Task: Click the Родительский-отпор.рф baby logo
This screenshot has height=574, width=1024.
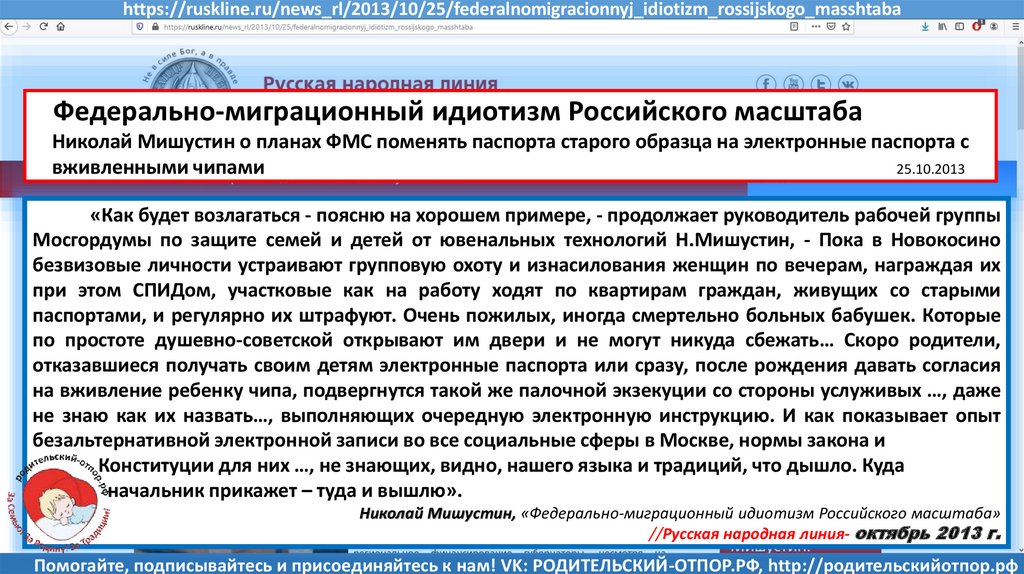Action: 60,503
